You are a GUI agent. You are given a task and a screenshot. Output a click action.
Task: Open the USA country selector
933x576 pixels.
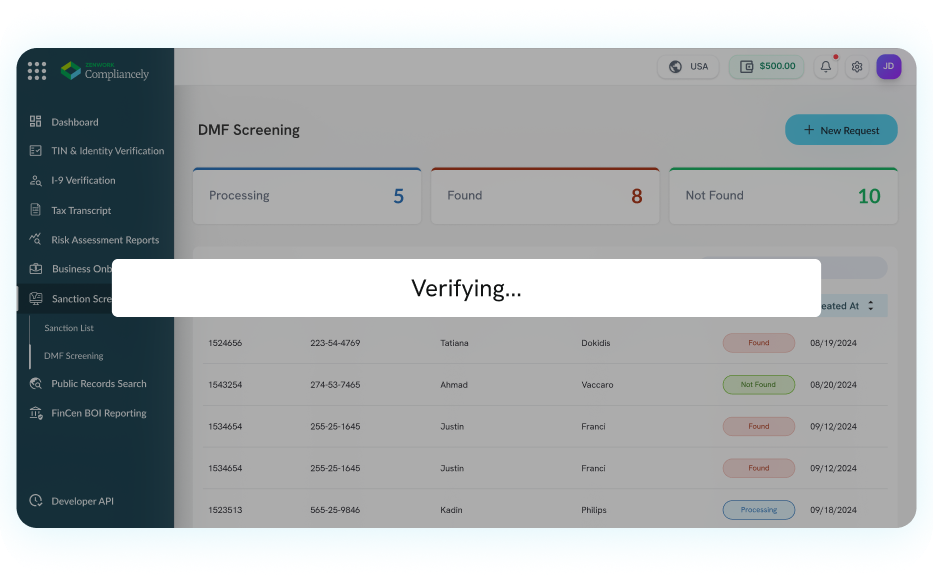(688, 67)
